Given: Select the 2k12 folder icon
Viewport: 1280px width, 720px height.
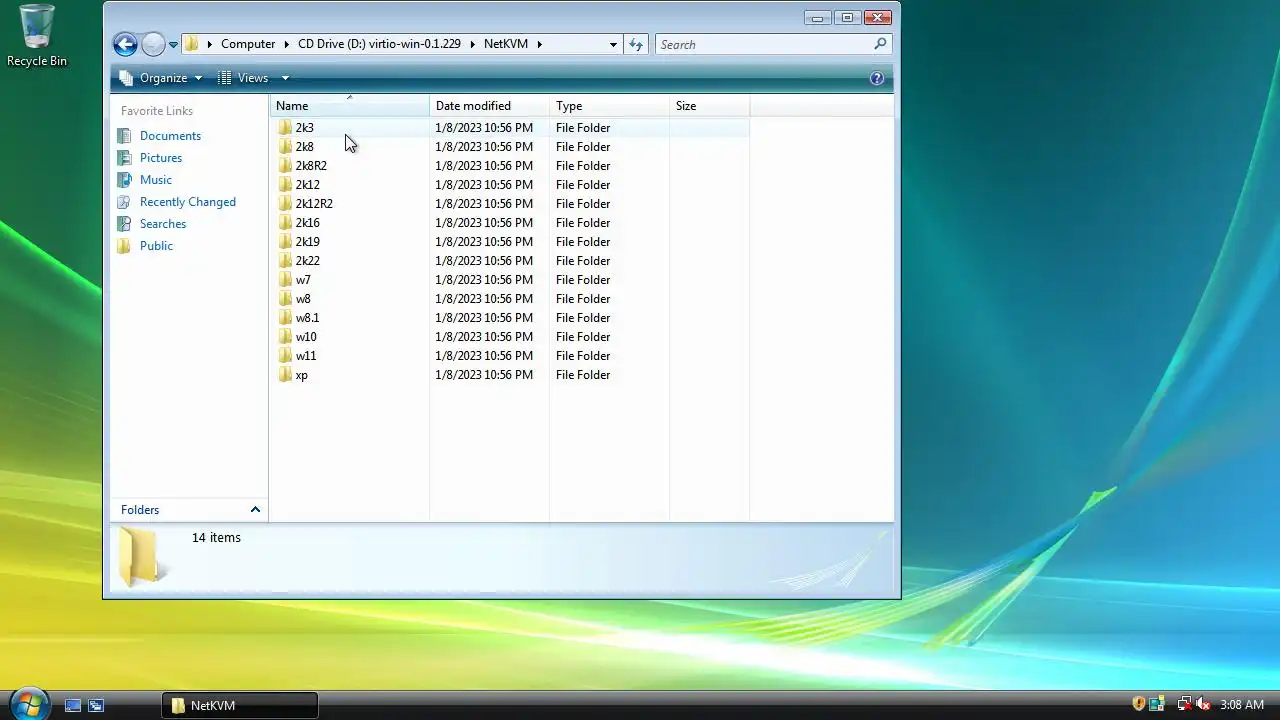Looking at the screenshot, I should 285,185.
